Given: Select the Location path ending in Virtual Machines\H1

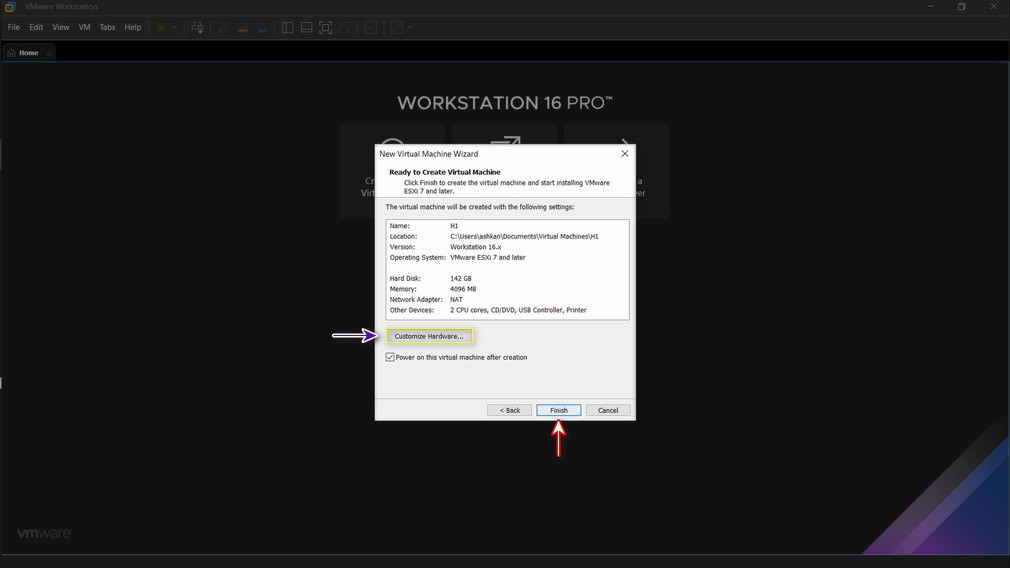Looking at the screenshot, I should click(524, 236).
